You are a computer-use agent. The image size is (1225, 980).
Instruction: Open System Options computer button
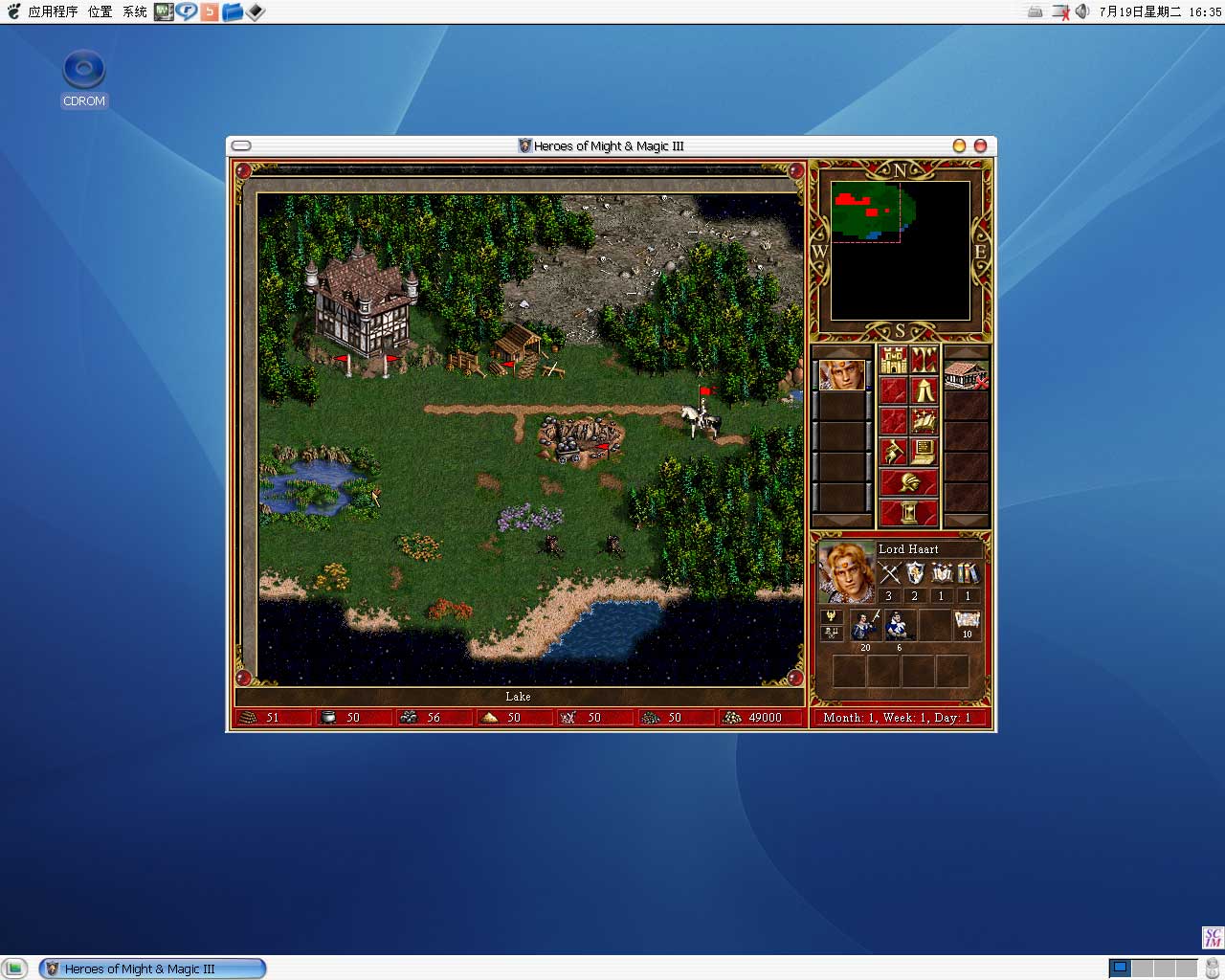[x=924, y=452]
